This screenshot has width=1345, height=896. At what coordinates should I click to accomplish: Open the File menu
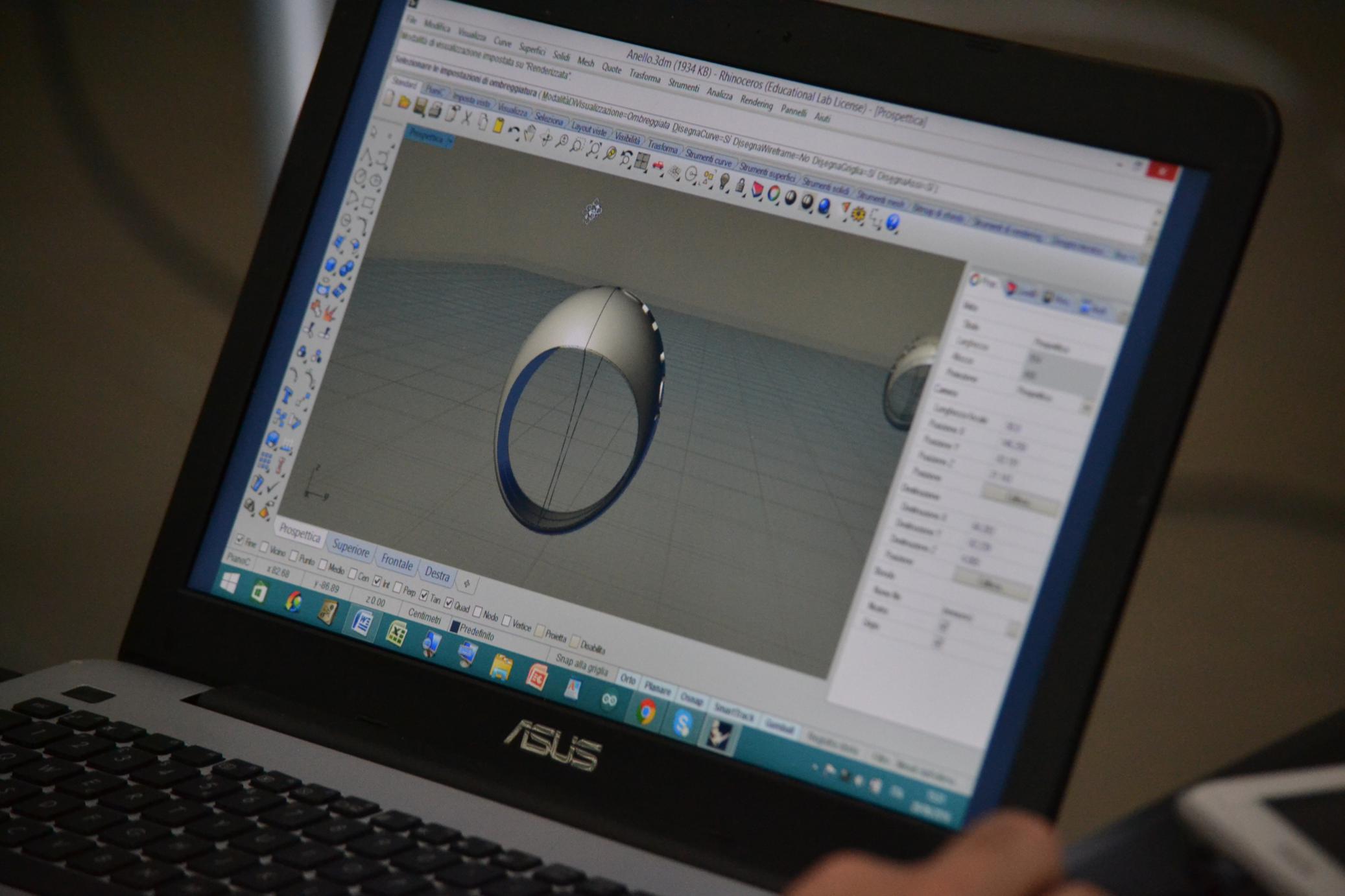click(x=412, y=21)
